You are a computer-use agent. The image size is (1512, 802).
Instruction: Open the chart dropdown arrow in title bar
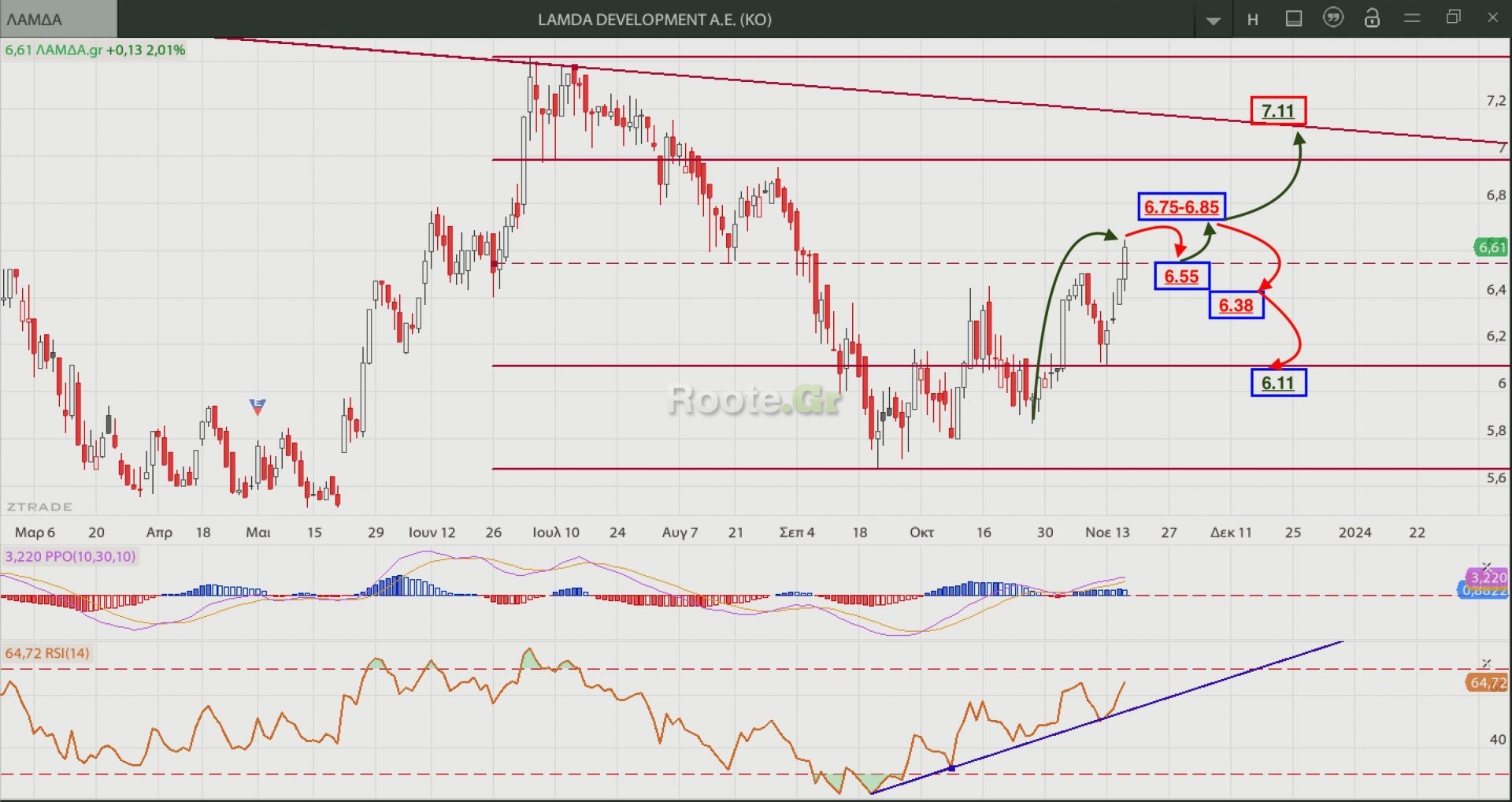1213,20
